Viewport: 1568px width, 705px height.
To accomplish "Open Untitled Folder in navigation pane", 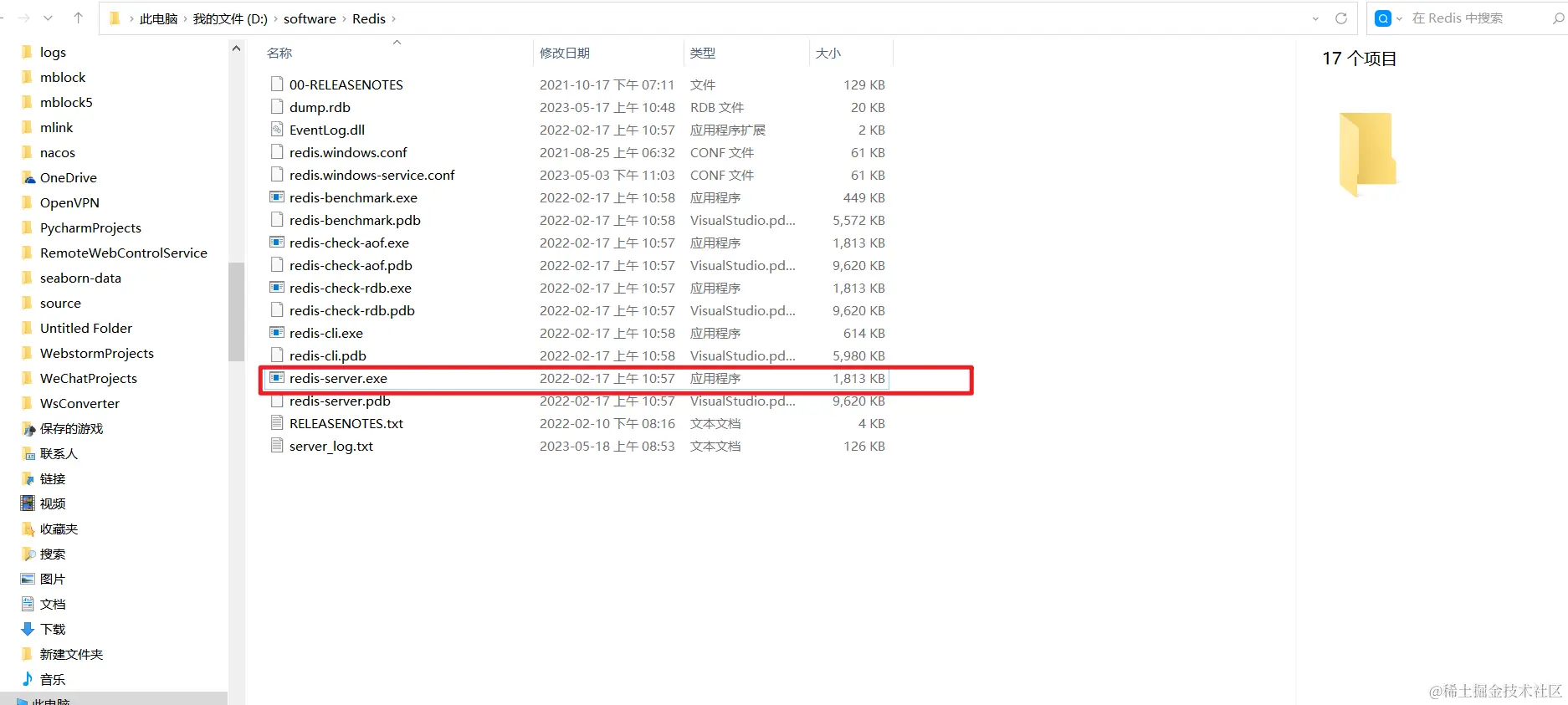I will [86, 328].
